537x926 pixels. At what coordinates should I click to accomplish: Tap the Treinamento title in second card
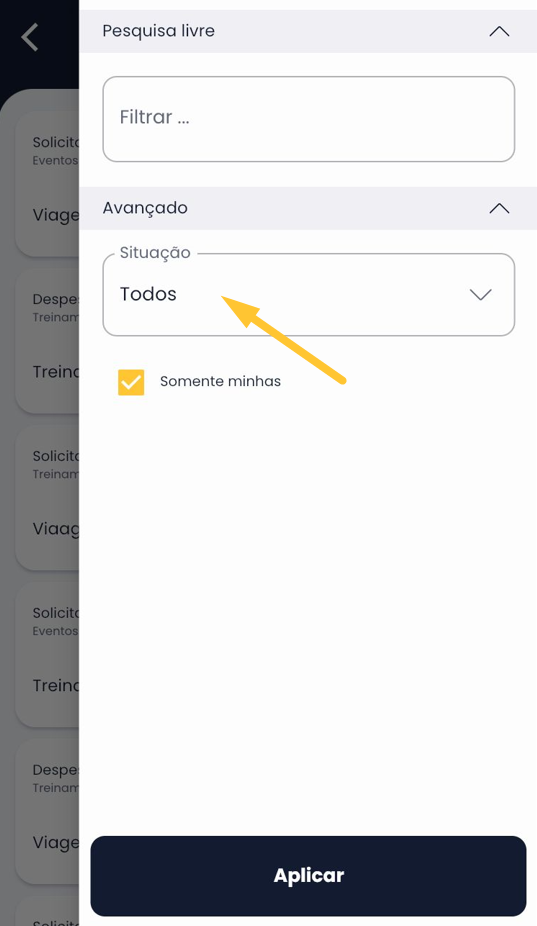[56, 372]
